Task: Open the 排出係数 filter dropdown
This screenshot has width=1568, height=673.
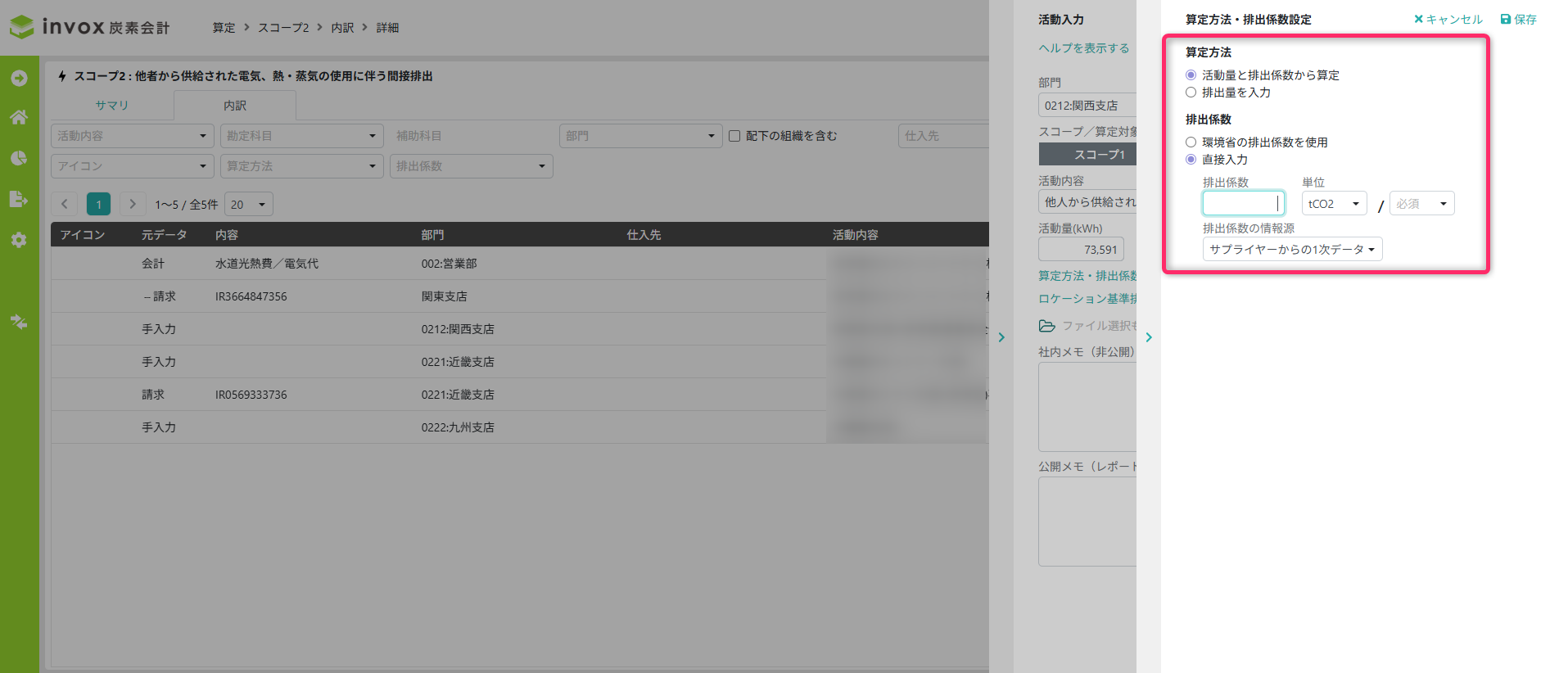Action: (x=472, y=166)
